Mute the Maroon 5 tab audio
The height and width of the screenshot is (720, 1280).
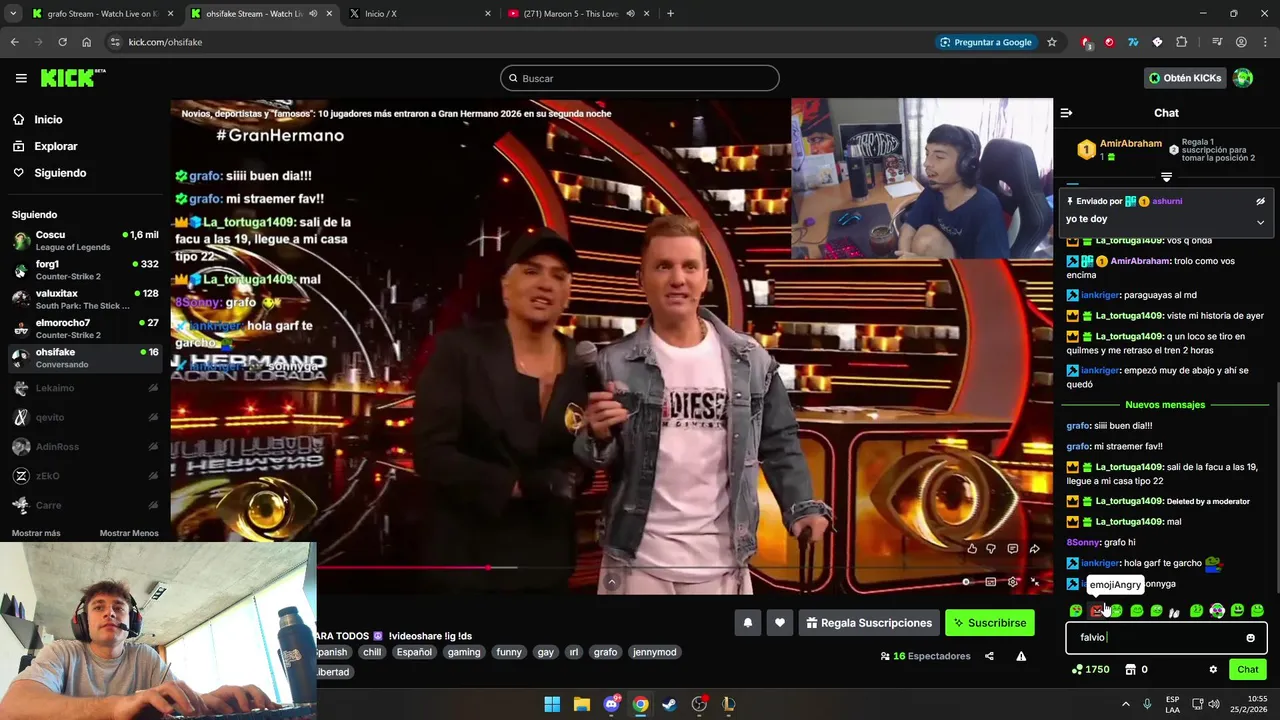point(630,14)
